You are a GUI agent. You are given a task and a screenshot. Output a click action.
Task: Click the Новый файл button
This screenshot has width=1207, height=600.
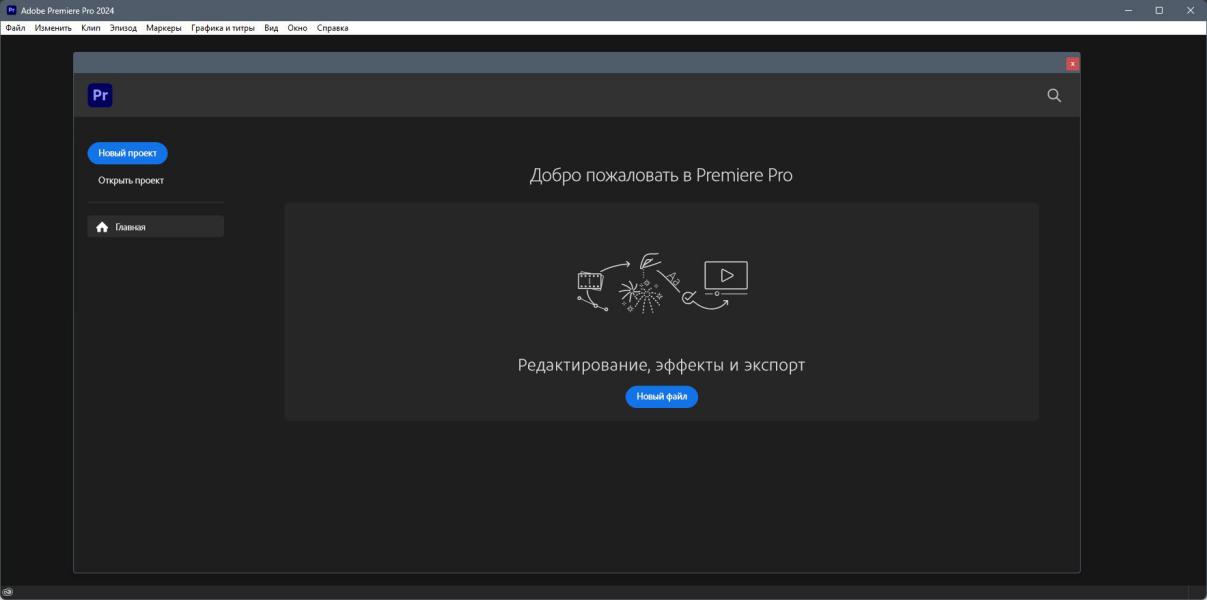[x=662, y=397]
